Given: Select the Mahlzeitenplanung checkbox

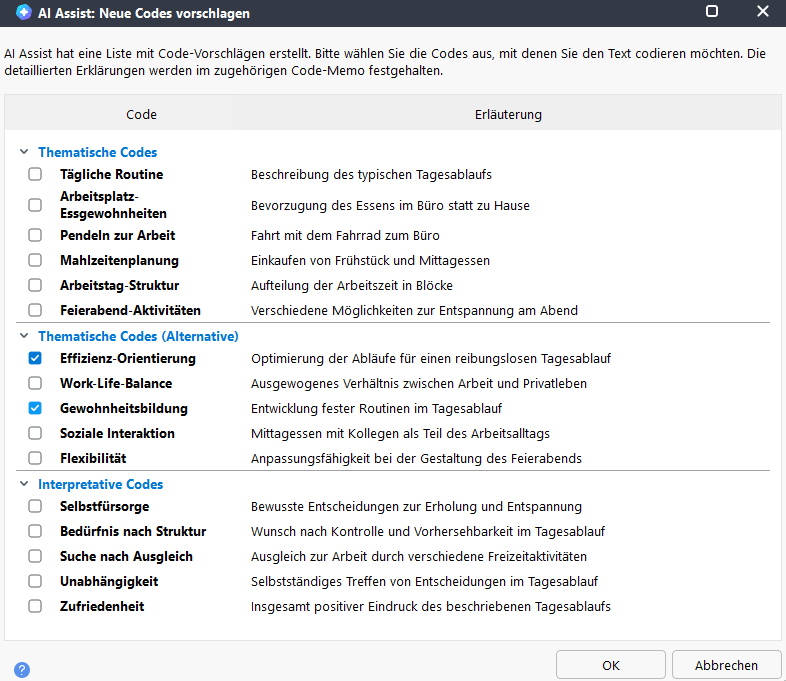Looking at the screenshot, I should [35, 260].
